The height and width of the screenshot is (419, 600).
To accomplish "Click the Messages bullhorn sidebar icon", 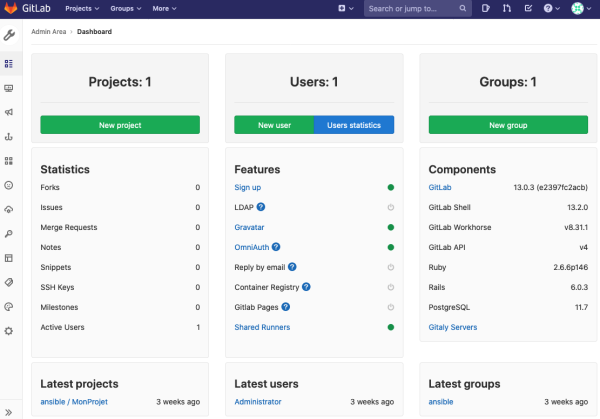I will (x=9, y=112).
